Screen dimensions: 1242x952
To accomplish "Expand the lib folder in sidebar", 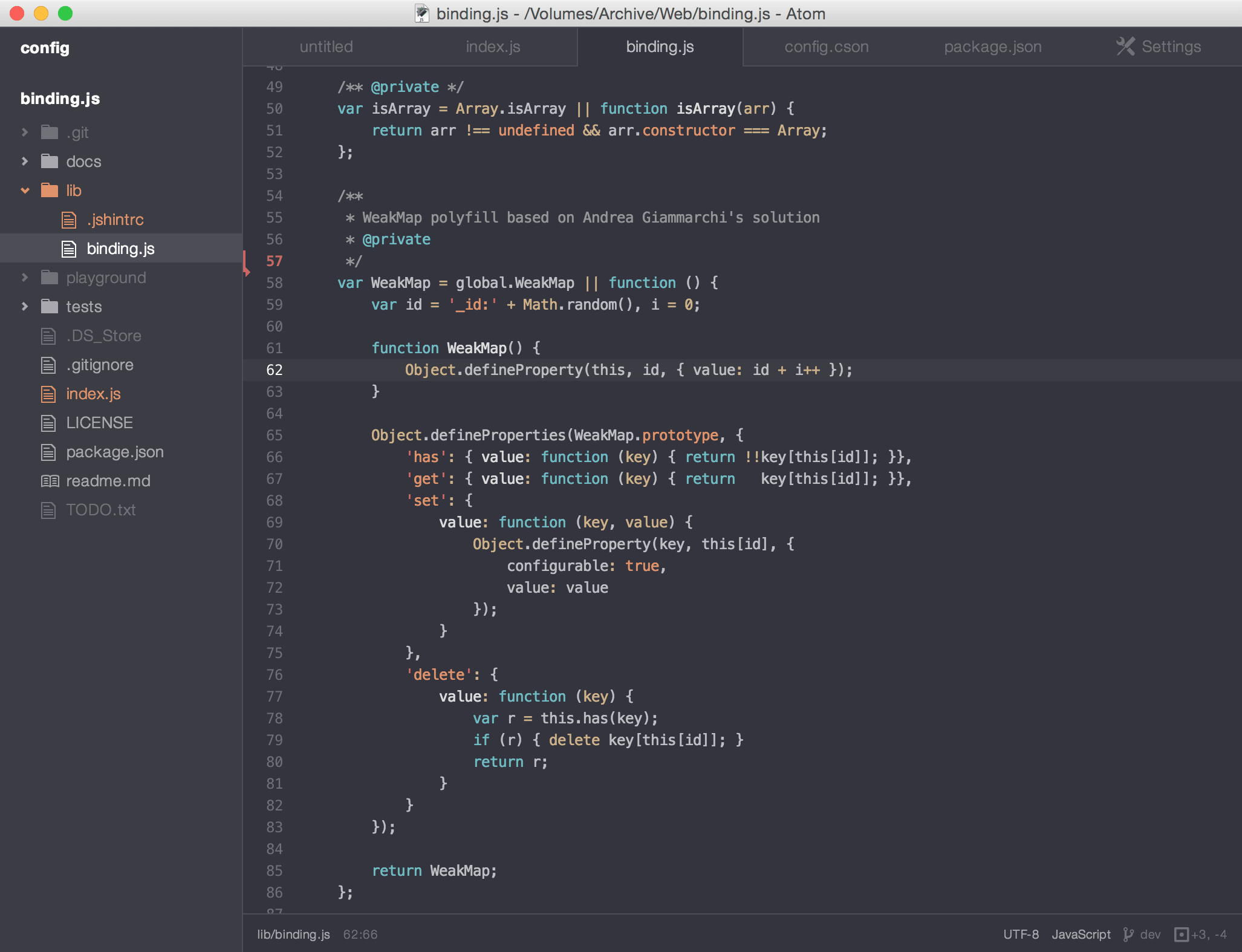I will 28,191.
